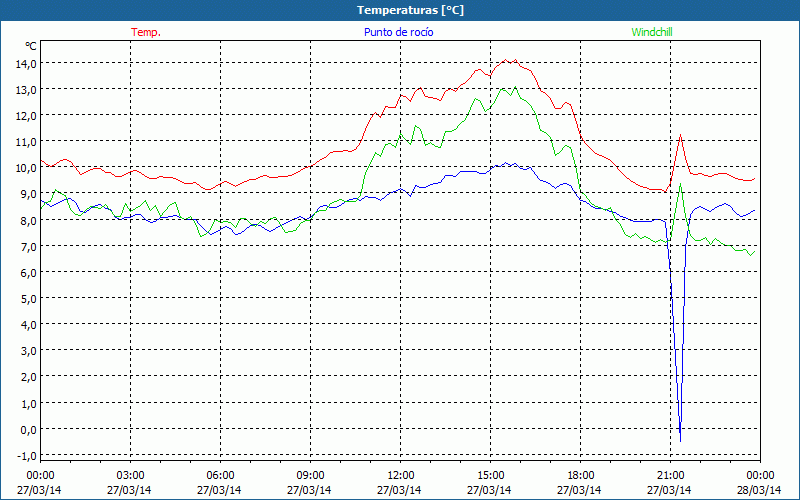
Task: Click the 10,0 y-axis value
Action: coord(27,168)
